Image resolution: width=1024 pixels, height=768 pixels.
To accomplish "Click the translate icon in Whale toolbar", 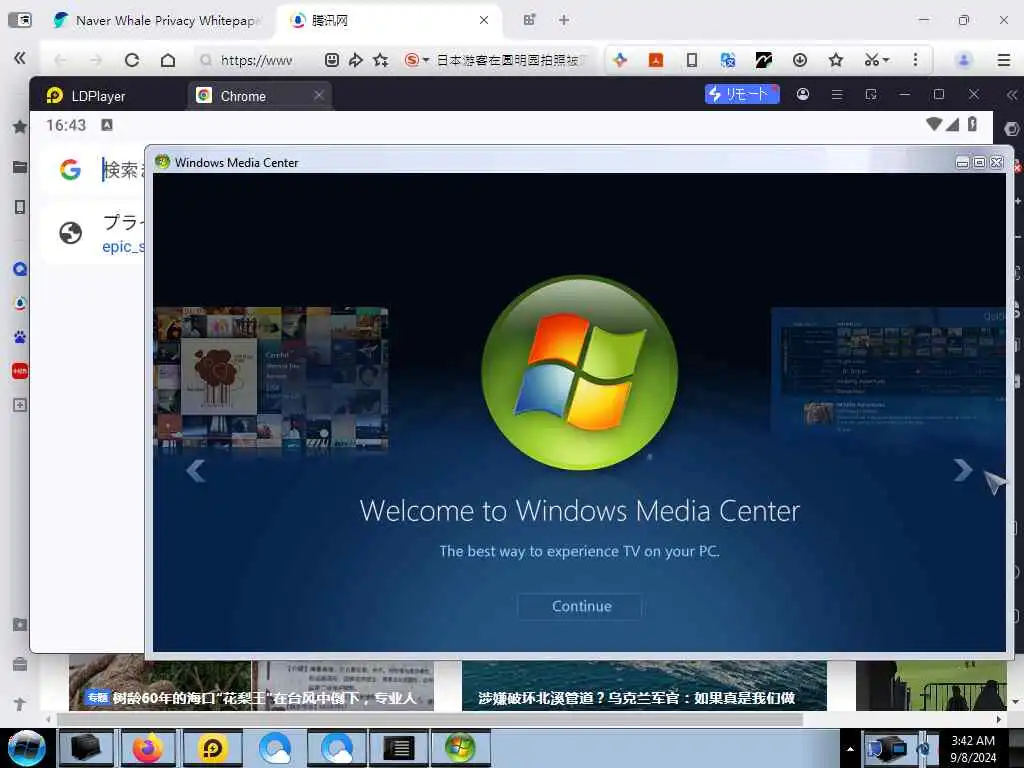I will (x=728, y=60).
